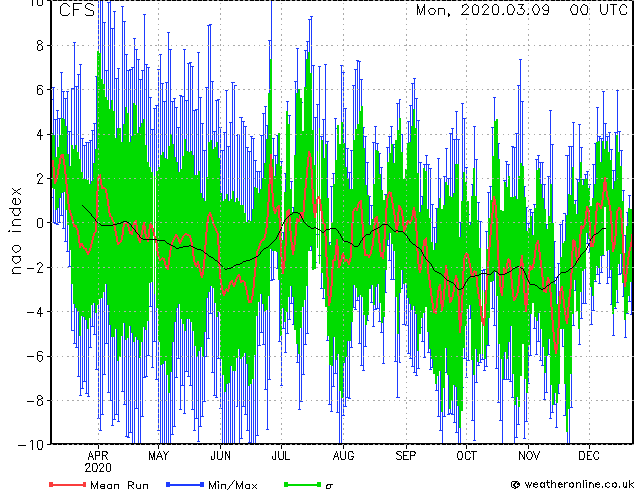Click the y-axis value 2
Viewport: 634px width, 490px height.
40,179
